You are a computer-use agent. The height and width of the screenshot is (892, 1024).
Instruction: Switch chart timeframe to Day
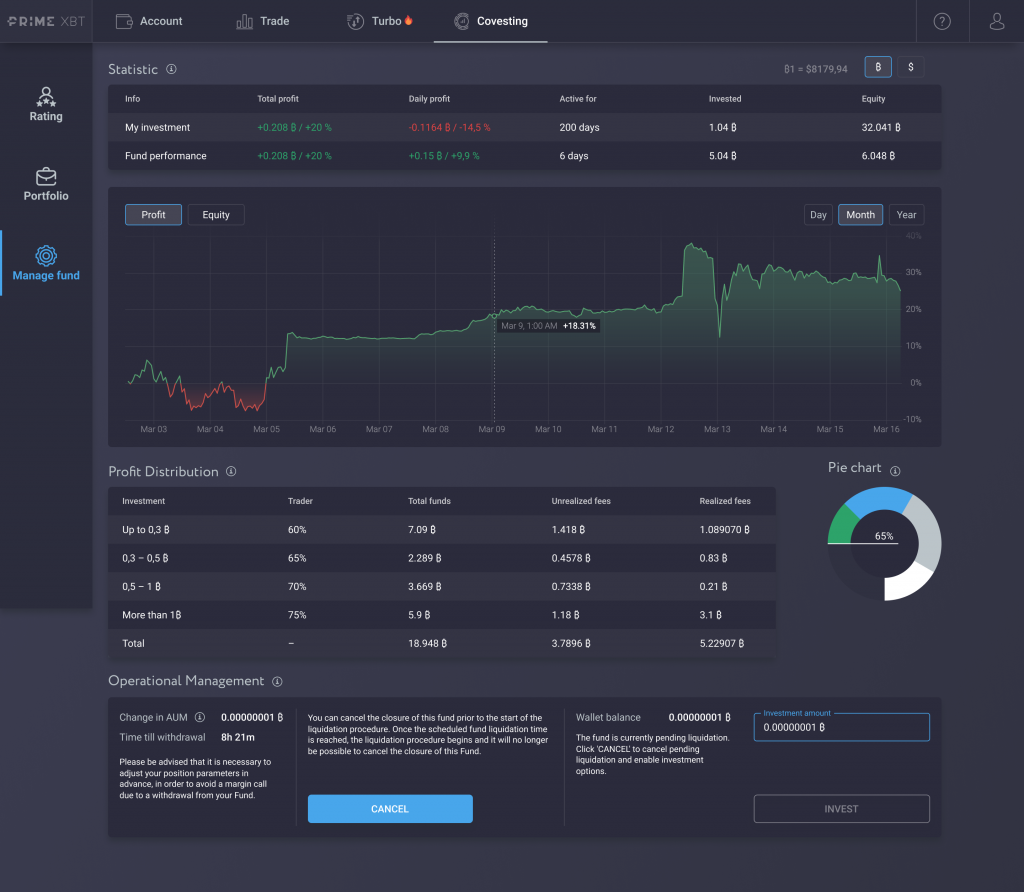point(818,214)
